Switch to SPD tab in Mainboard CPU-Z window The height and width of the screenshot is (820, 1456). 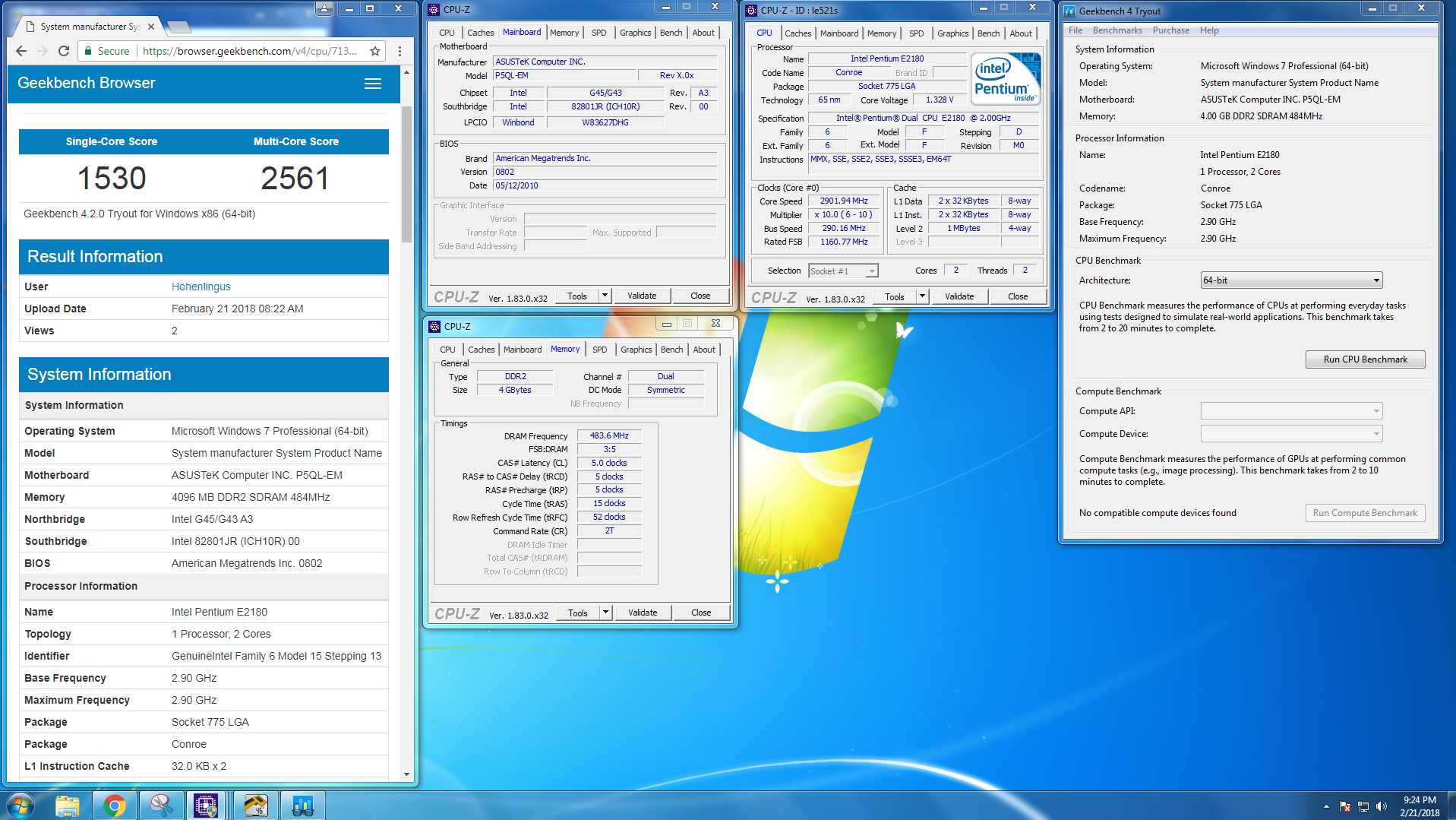click(x=599, y=33)
